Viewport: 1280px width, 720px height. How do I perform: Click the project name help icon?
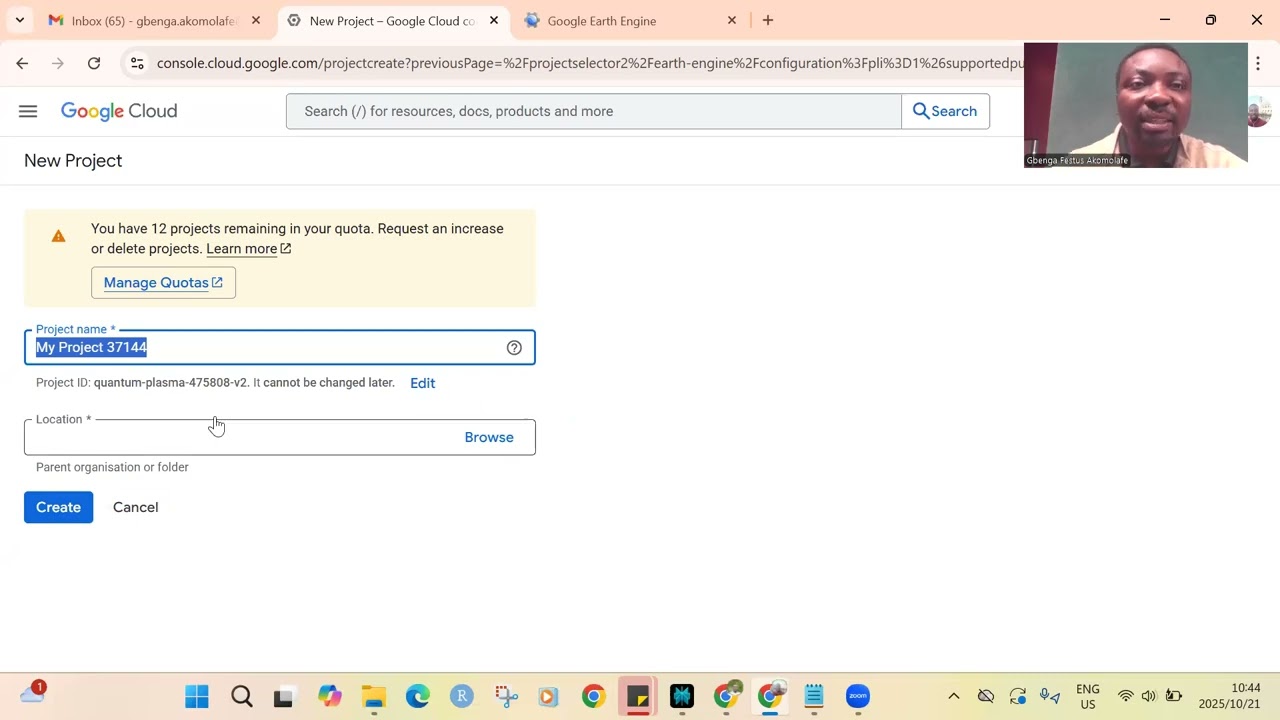tap(514, 347)
